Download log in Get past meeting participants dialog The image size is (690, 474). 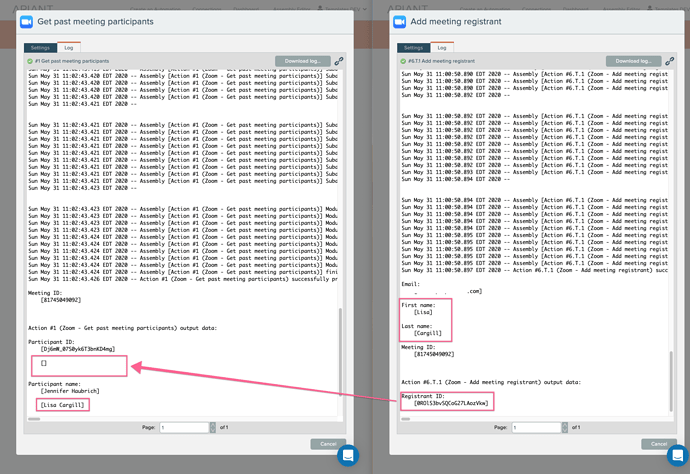303,61
